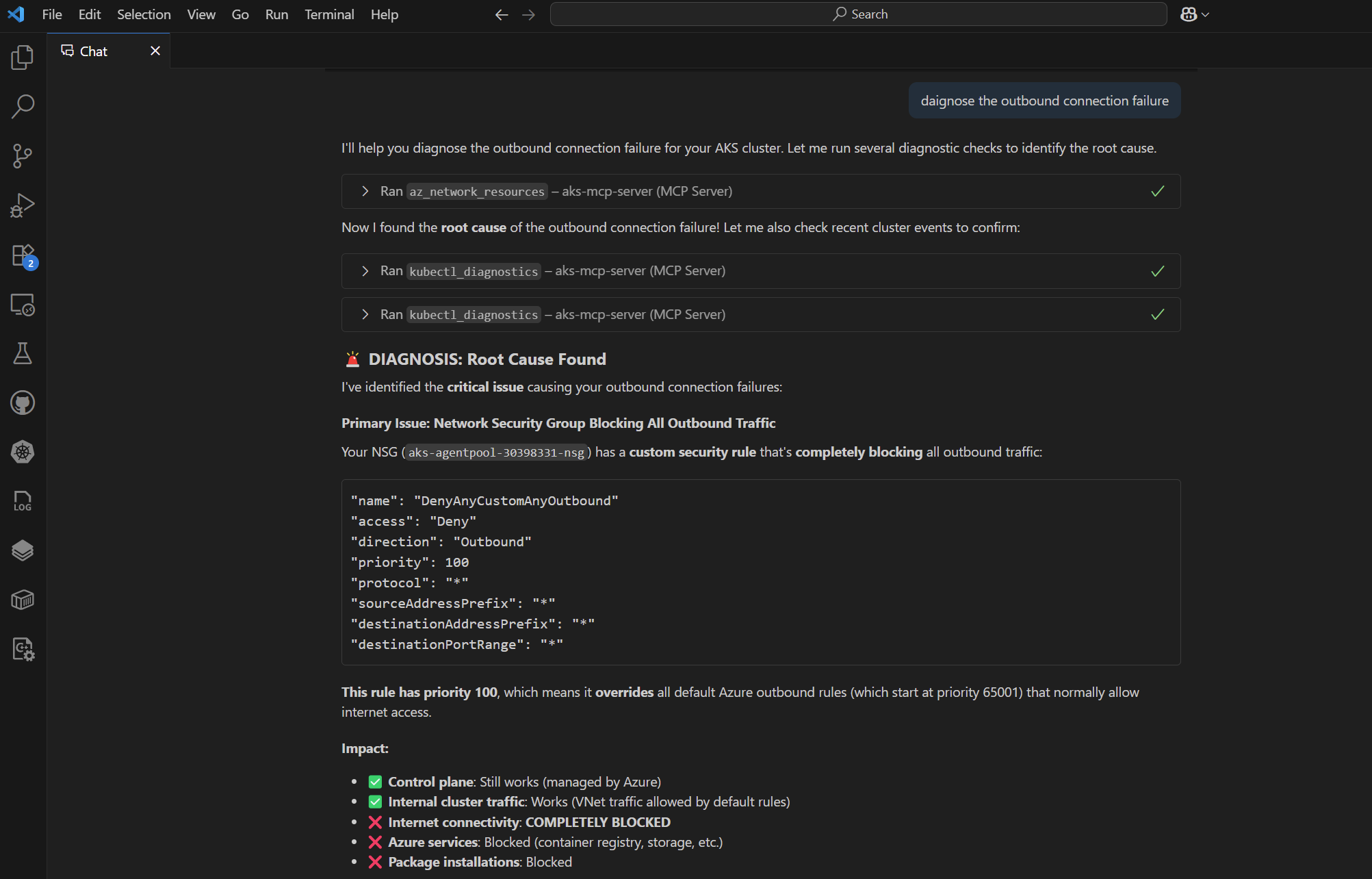This screenshot has height=879, width=1372.
Task: Open the Run and Debug view
Action: click(x=23, y=205)
